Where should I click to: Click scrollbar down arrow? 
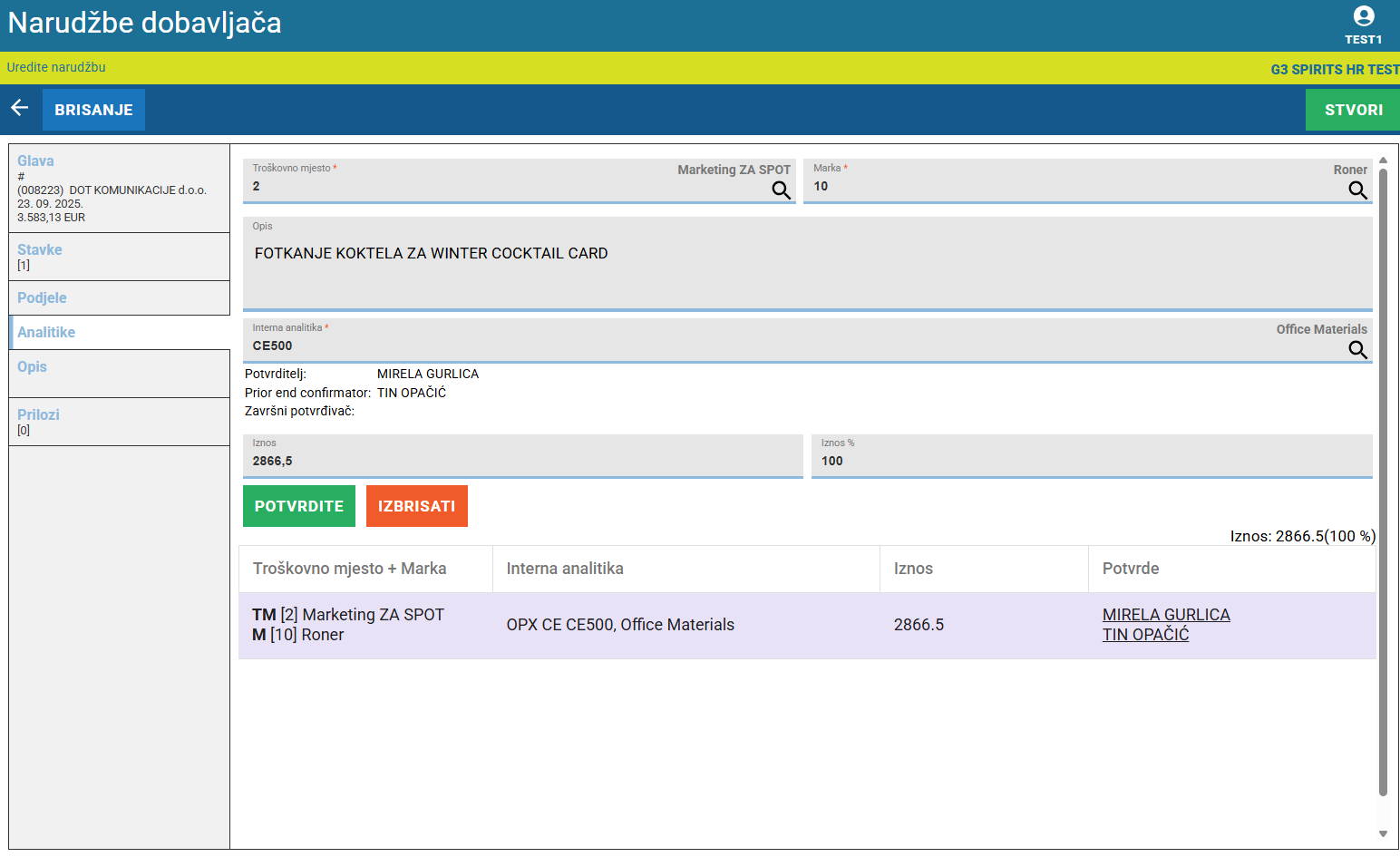1383,833
